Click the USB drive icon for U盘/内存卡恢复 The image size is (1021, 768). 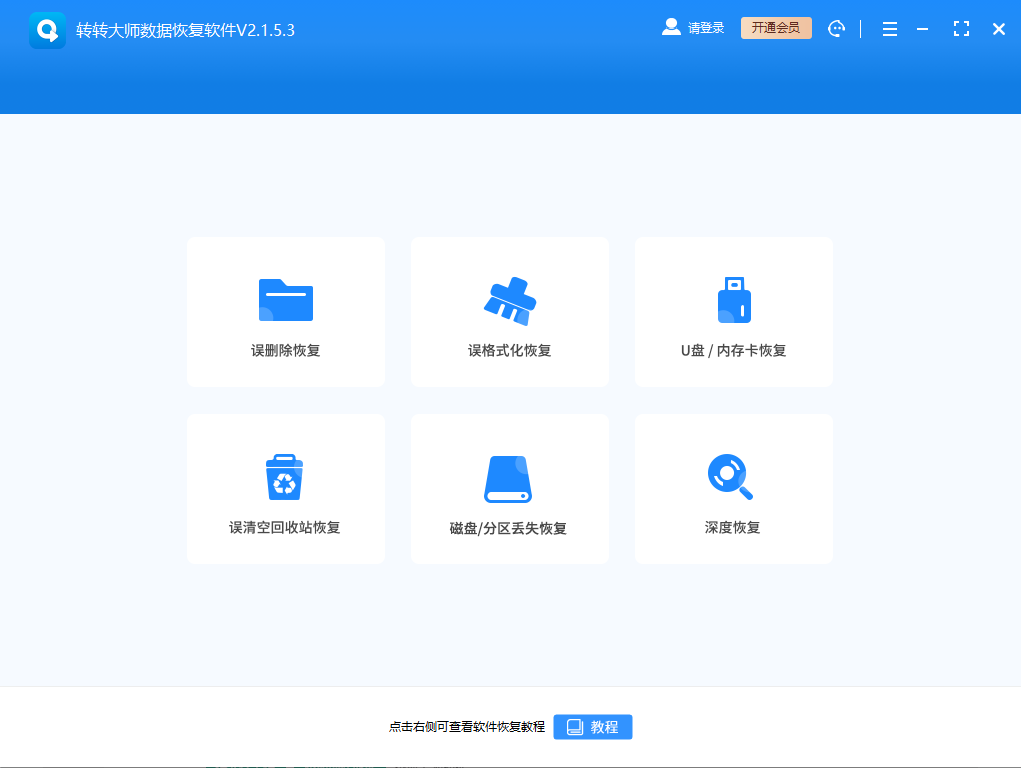pyautogui.click(x=734, y=298)
